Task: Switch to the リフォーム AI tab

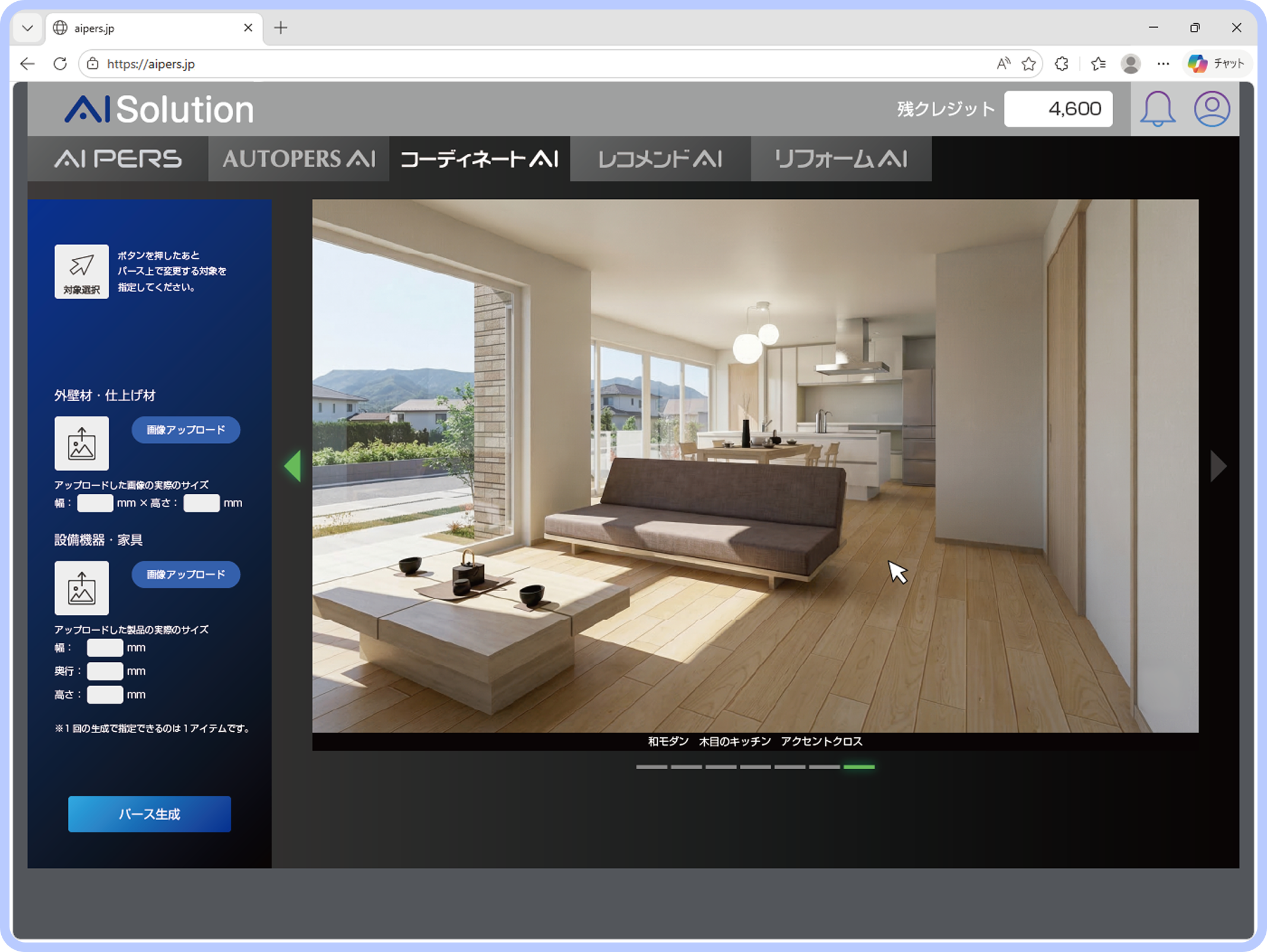Action: click(x=841, y=158)
